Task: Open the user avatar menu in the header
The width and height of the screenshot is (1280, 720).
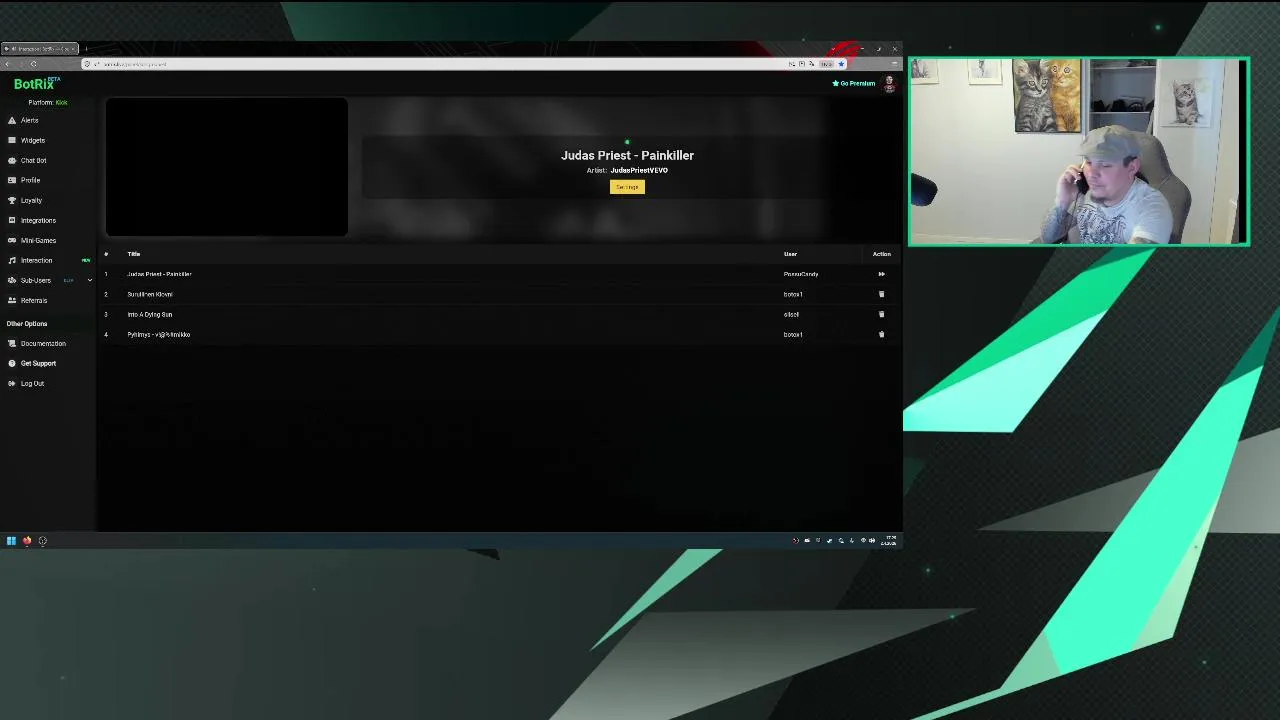Action: 889,83
